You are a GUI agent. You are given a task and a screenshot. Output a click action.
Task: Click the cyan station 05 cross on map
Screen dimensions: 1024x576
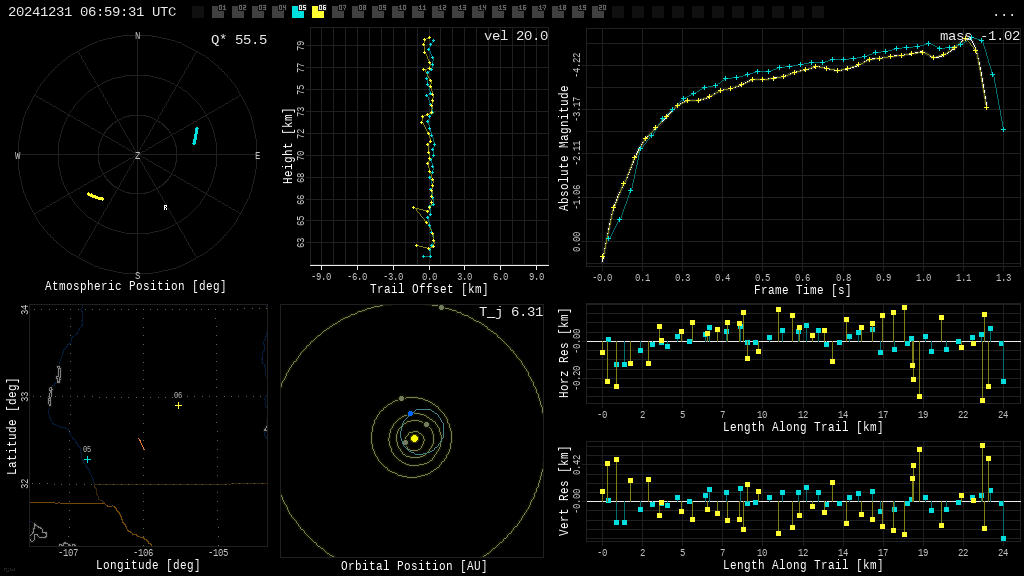point(87,459)
